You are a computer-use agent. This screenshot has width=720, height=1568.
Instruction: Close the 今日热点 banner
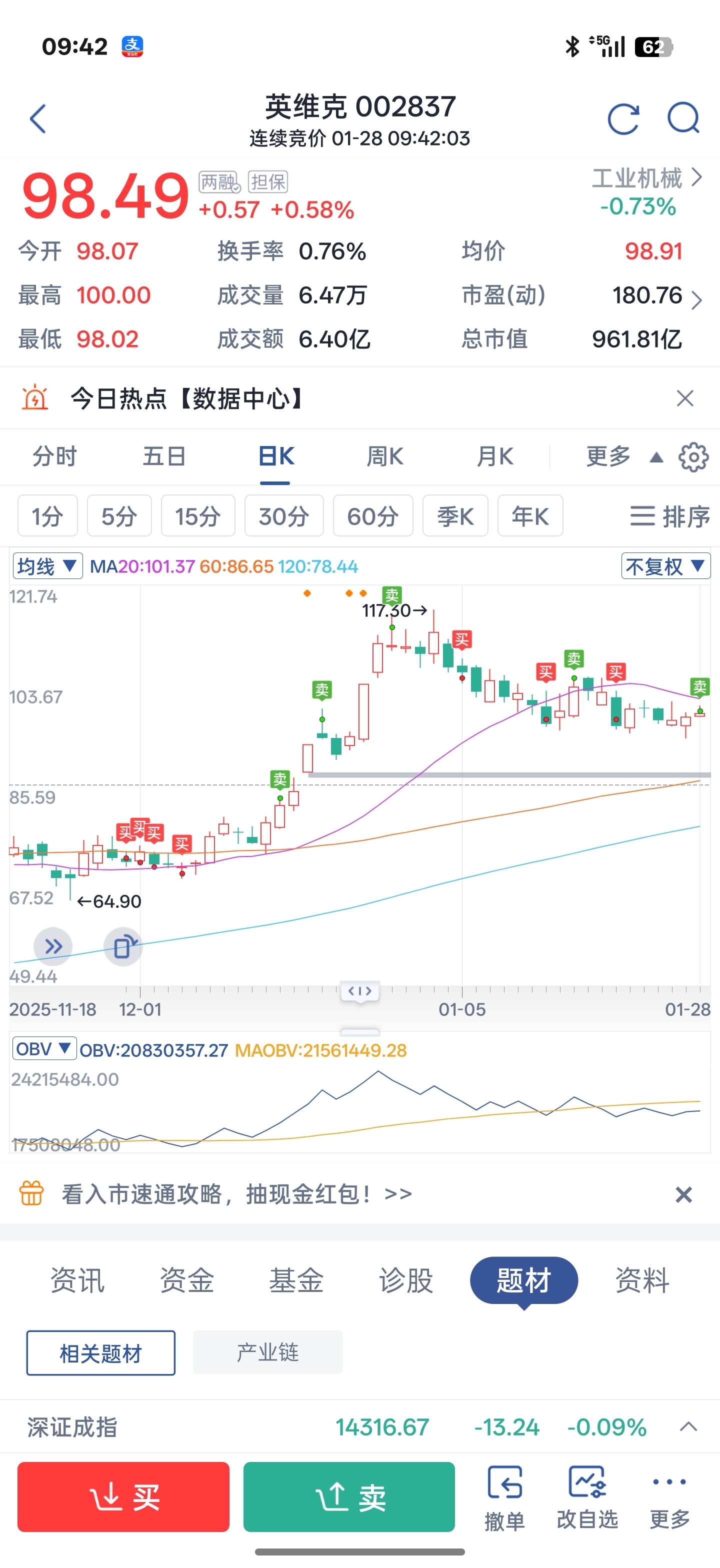pyautogui.click(x=684, y=398)
